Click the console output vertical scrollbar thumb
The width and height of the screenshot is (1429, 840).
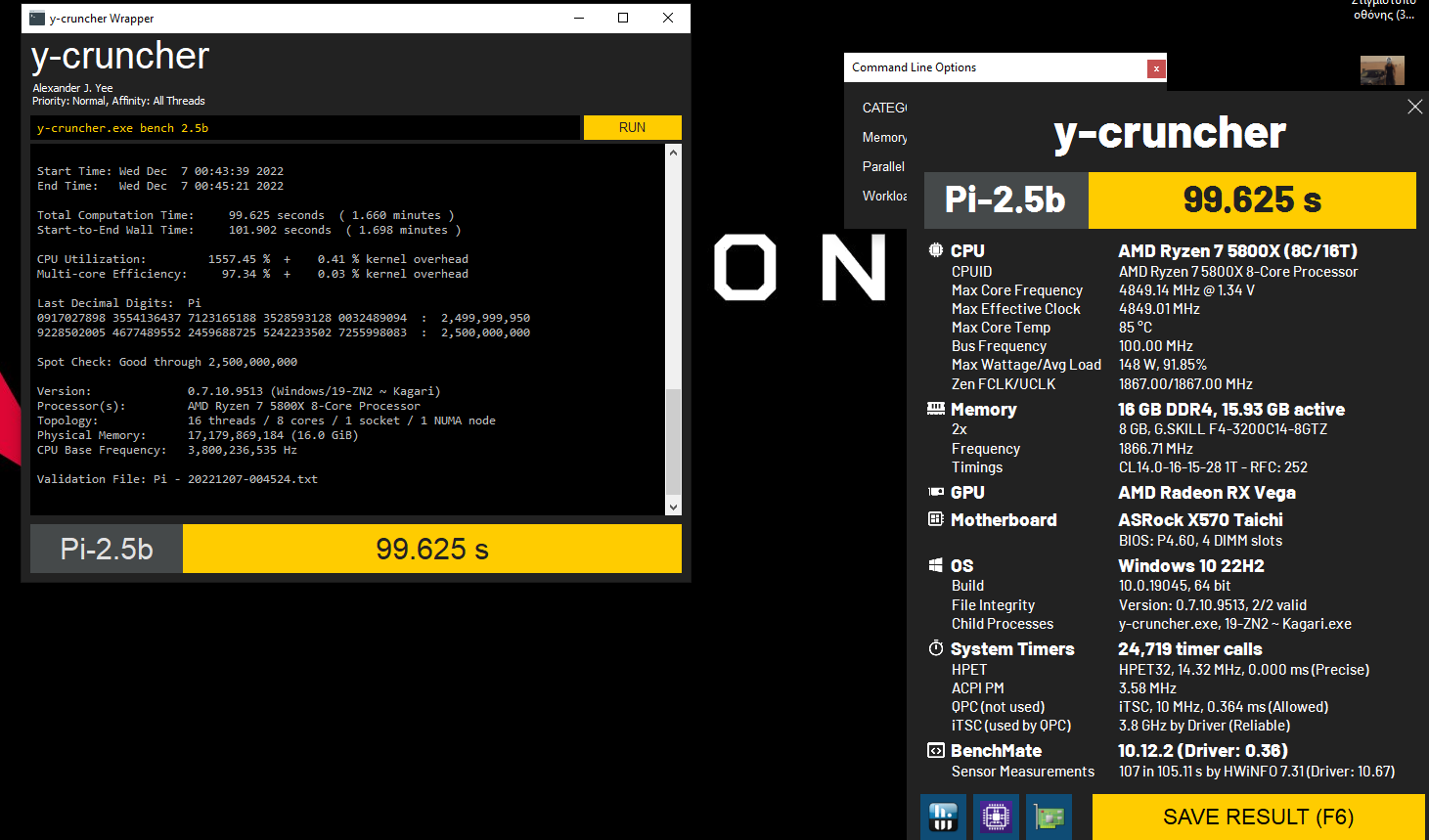[673, 442]
